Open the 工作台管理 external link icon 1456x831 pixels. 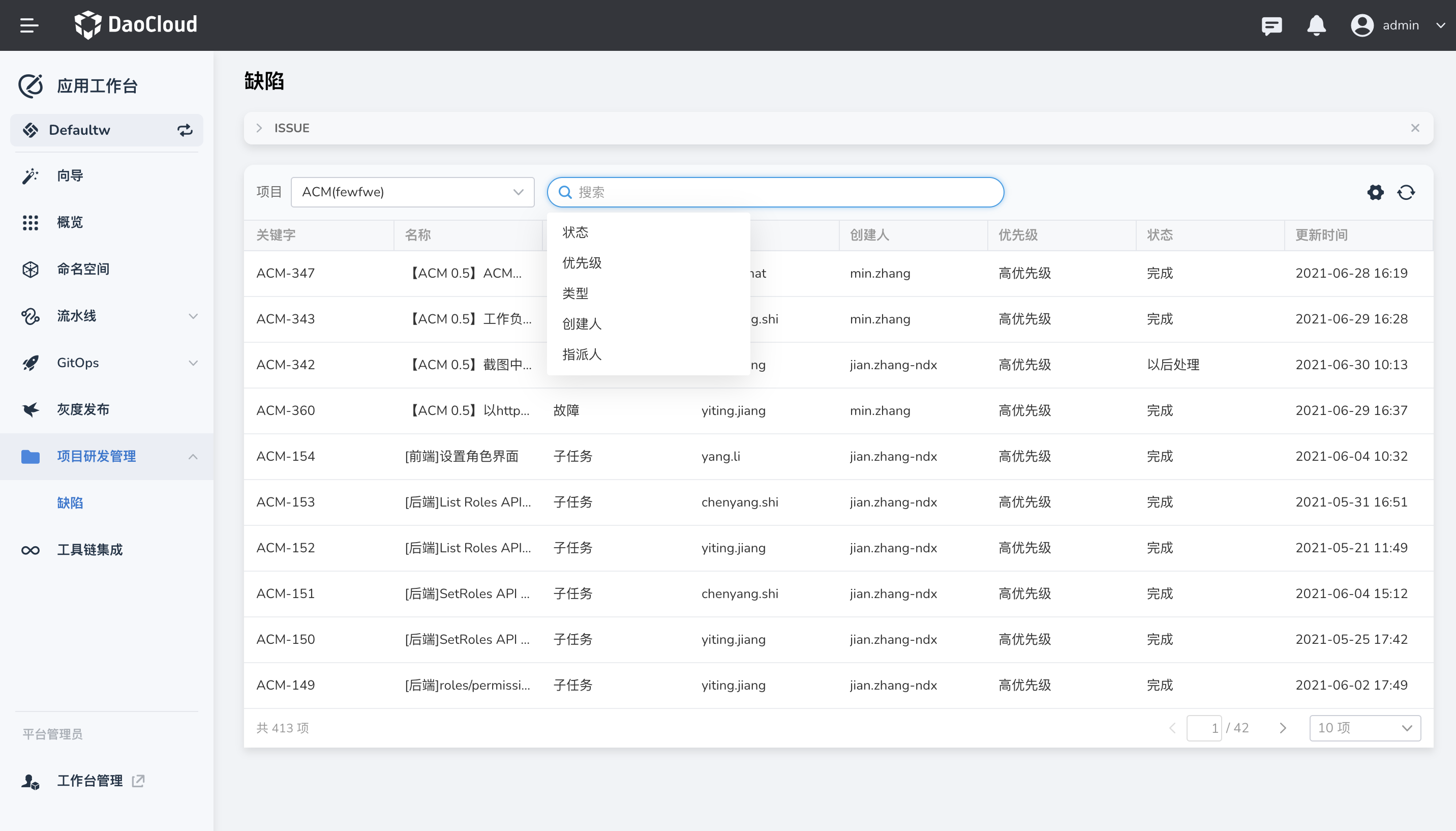click(138, 781)
